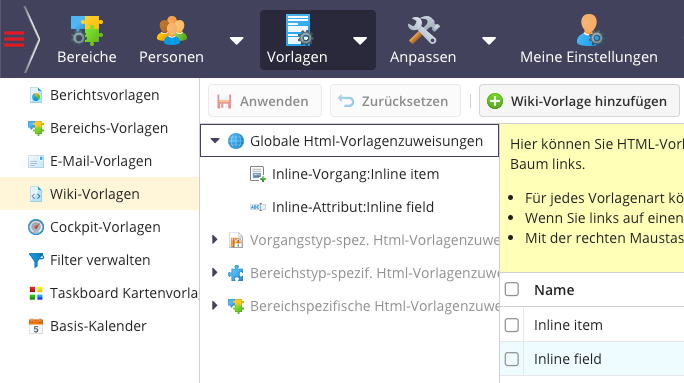This screenshot has width=684, height=383.
Task: Select Cockpit-Vorlagen gauge icon in sidebar
Action: (36, 227)
